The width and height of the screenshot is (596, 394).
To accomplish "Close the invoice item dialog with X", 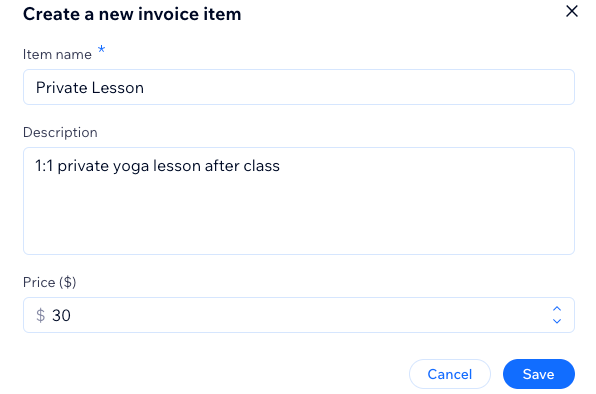I will [x=572, y=11].
